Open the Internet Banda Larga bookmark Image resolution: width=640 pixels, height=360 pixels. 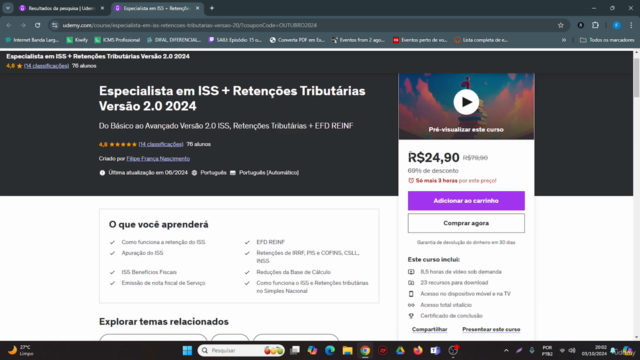point(32,40)
